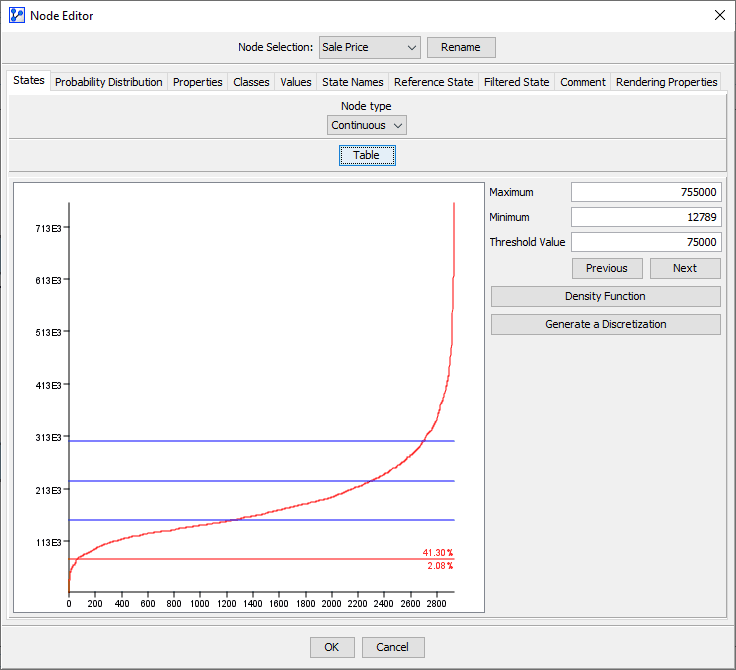Click the Threshold Value label
The width and height of the screenshot is (736, 670).
[x=527, y=242]
